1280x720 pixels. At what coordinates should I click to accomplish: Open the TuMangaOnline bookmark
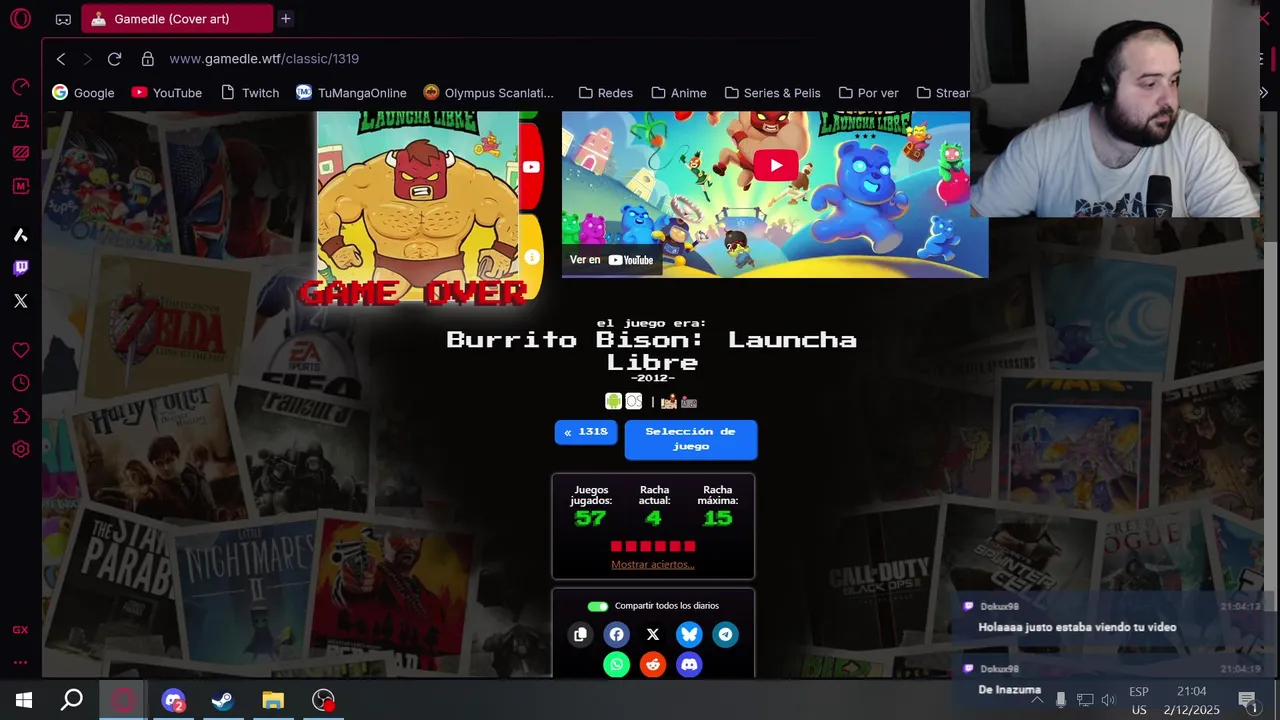pos(351,93)
